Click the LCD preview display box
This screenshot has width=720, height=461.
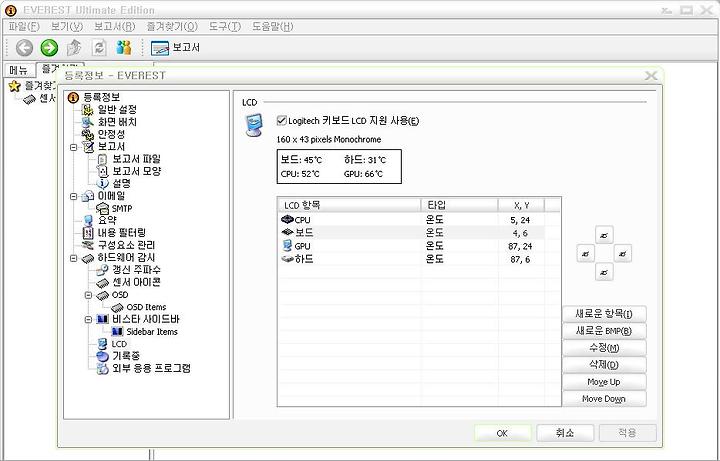tap(339, 167)
